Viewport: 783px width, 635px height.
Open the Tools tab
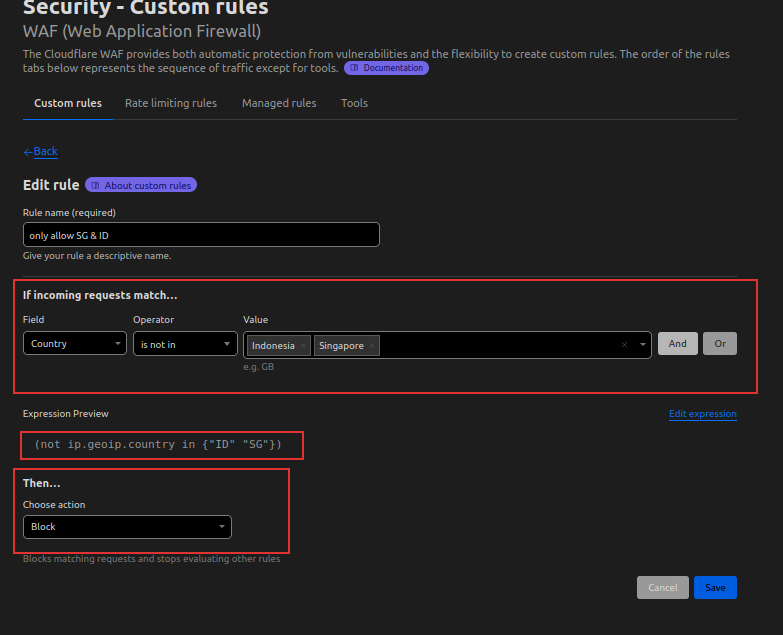[354, 103]
